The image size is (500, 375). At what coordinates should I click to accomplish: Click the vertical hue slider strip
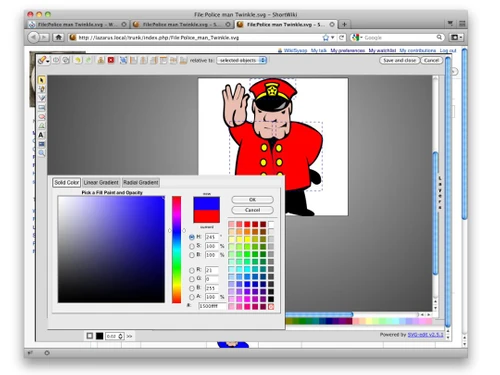click(176, 249)
